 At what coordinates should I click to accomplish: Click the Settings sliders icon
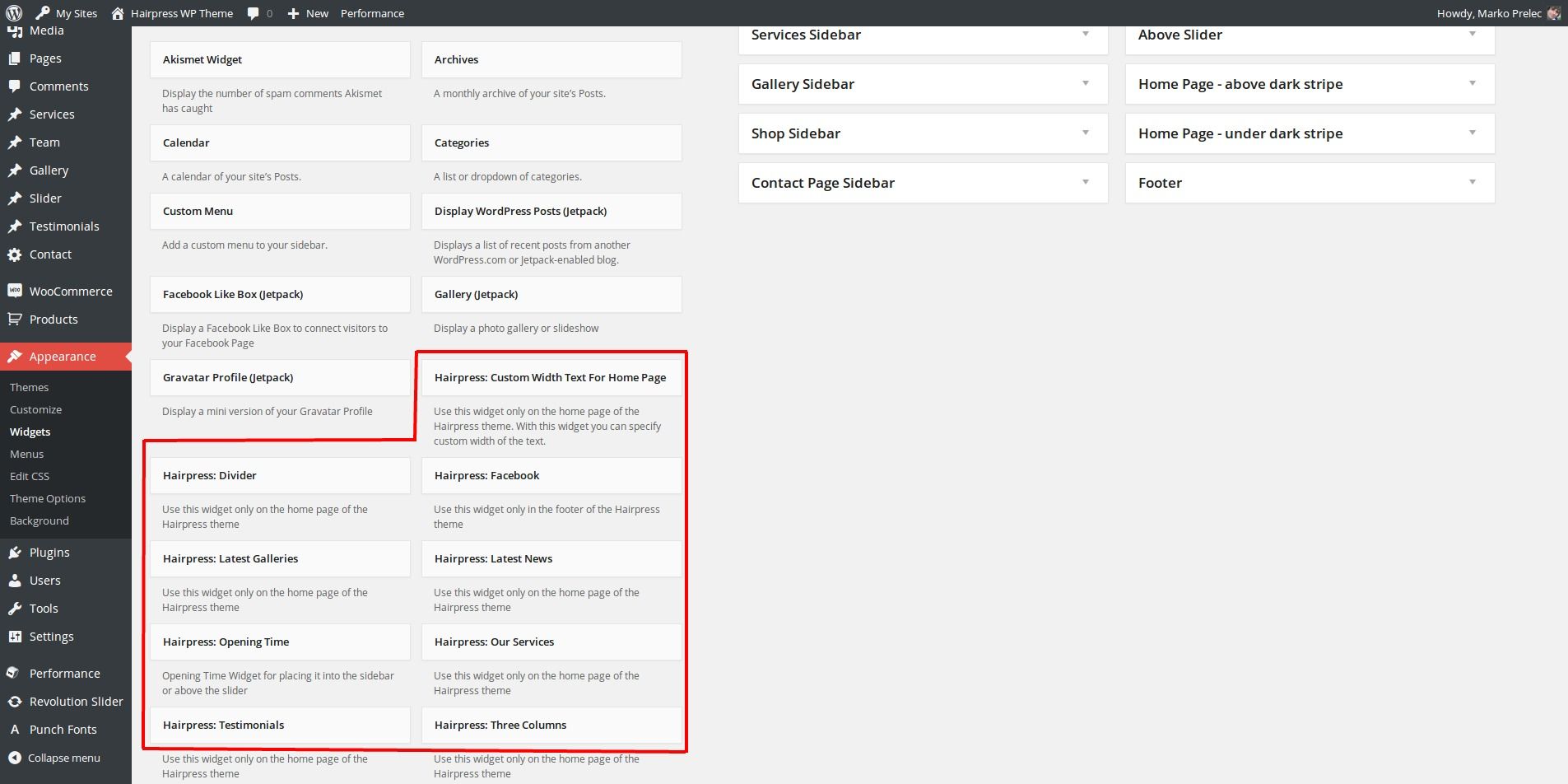pyautogui.click(x=15, y=637)
